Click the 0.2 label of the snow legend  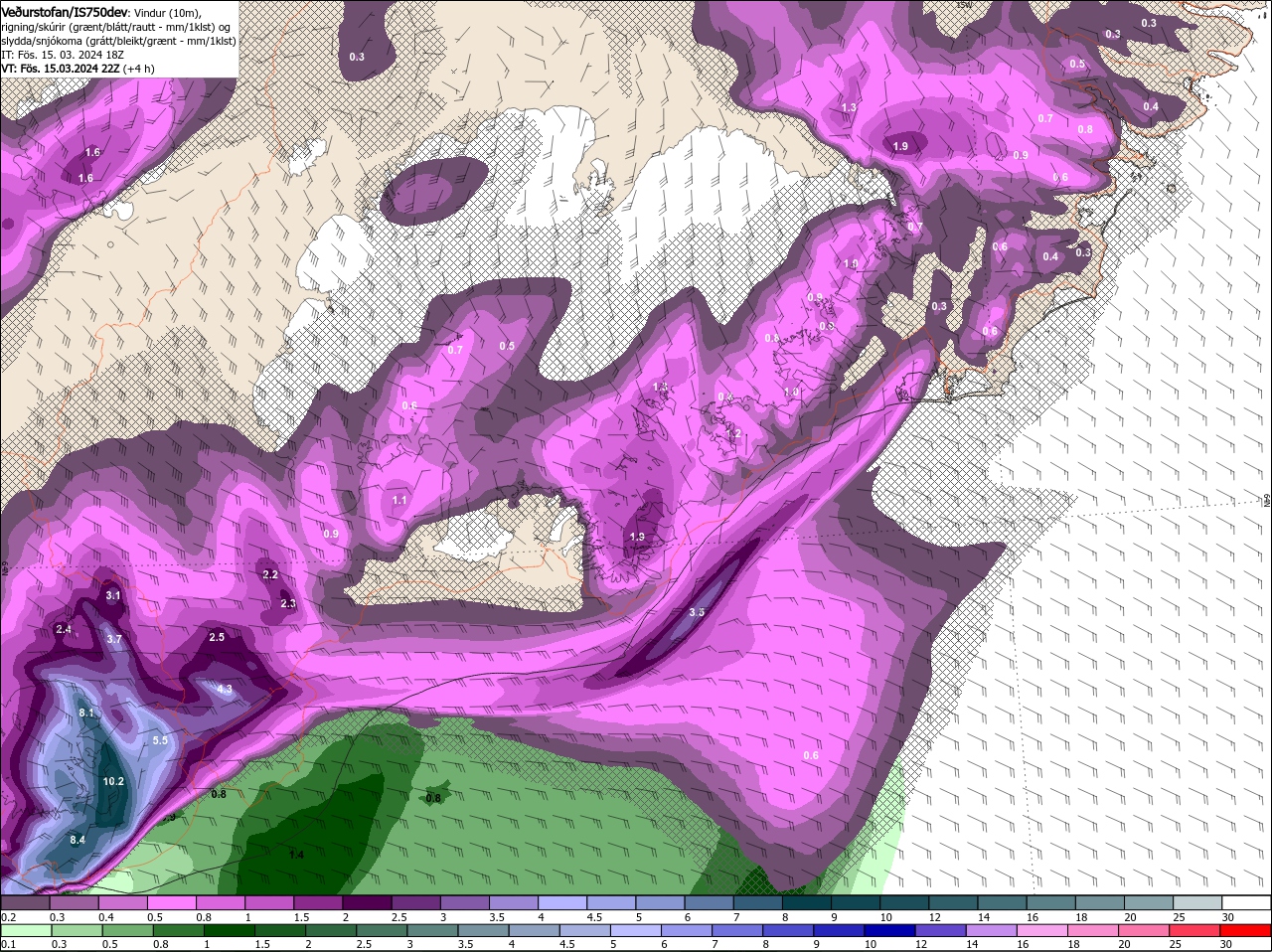(x=9, y=916)
